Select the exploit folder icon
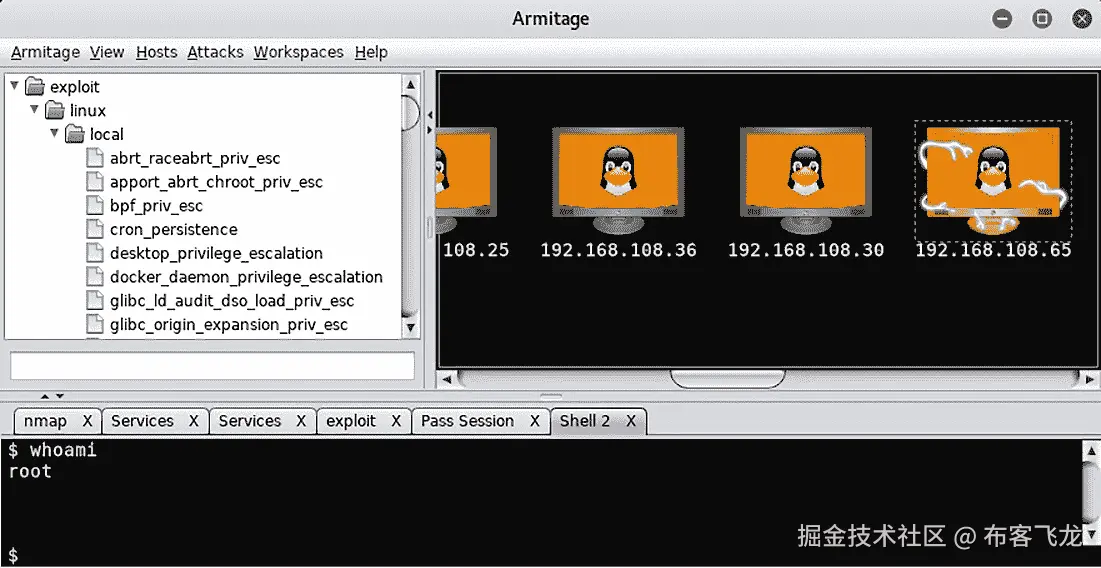1101x568 pixels. point(34,87)
